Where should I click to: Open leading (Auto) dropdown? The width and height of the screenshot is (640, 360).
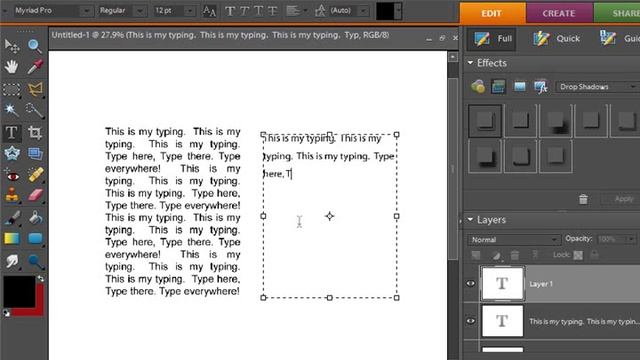pos(362,11)
